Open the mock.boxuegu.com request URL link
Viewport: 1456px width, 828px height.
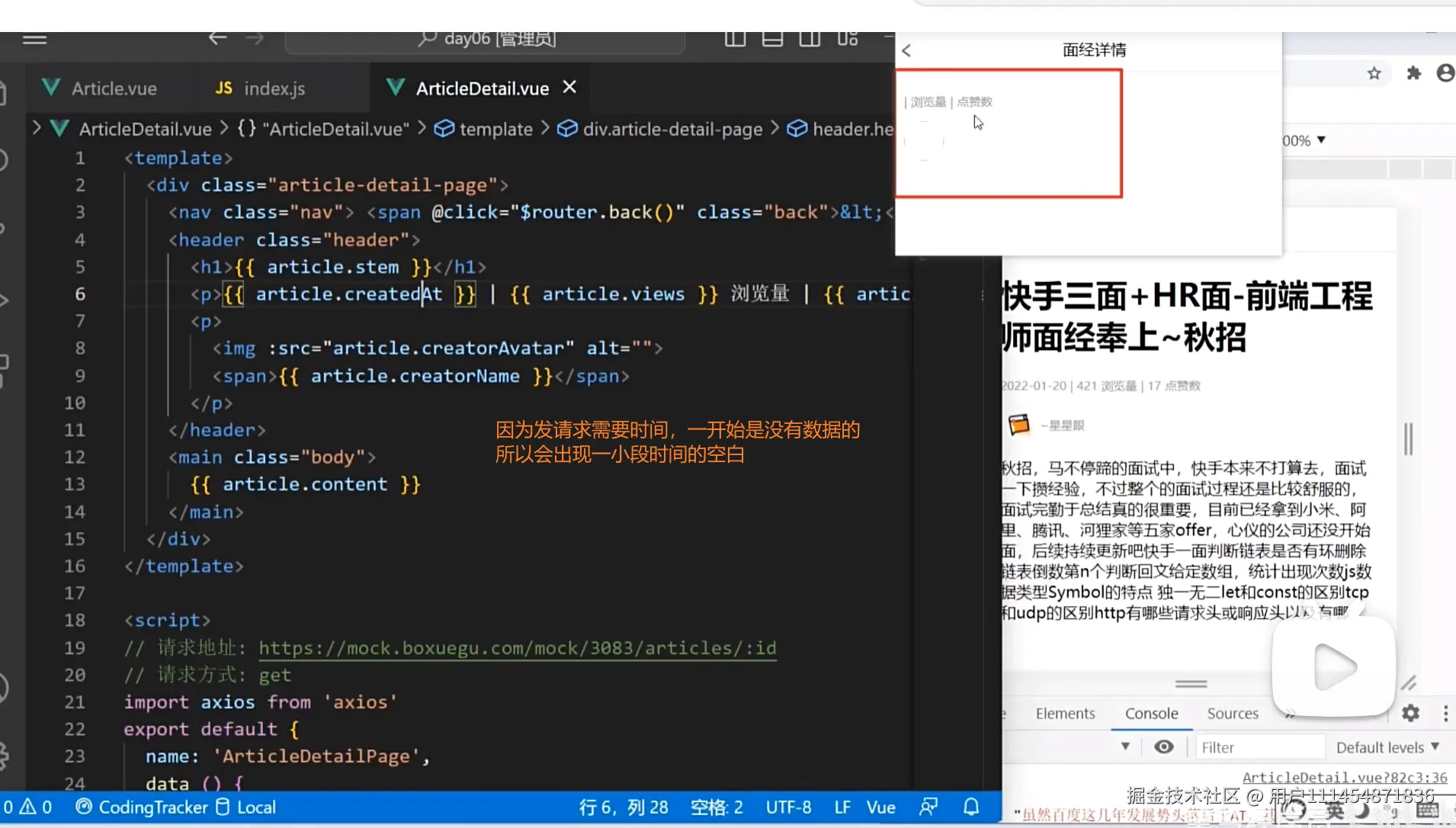click(x=518, y=648)
